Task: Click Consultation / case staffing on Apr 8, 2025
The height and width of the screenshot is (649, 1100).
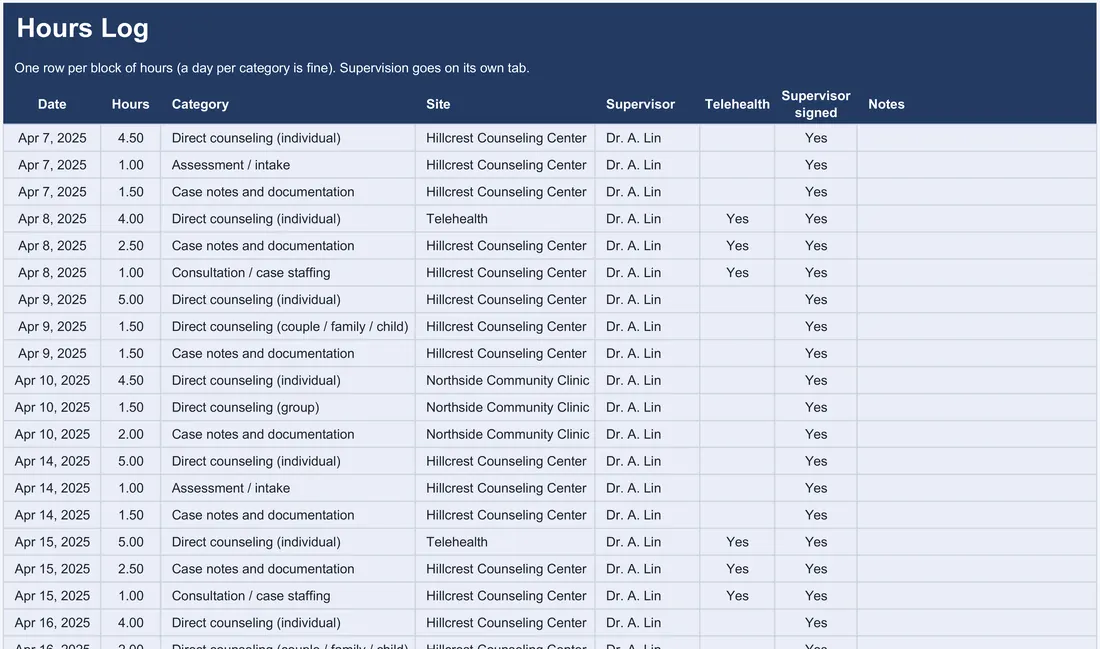Action: click(x=288, y=272)
